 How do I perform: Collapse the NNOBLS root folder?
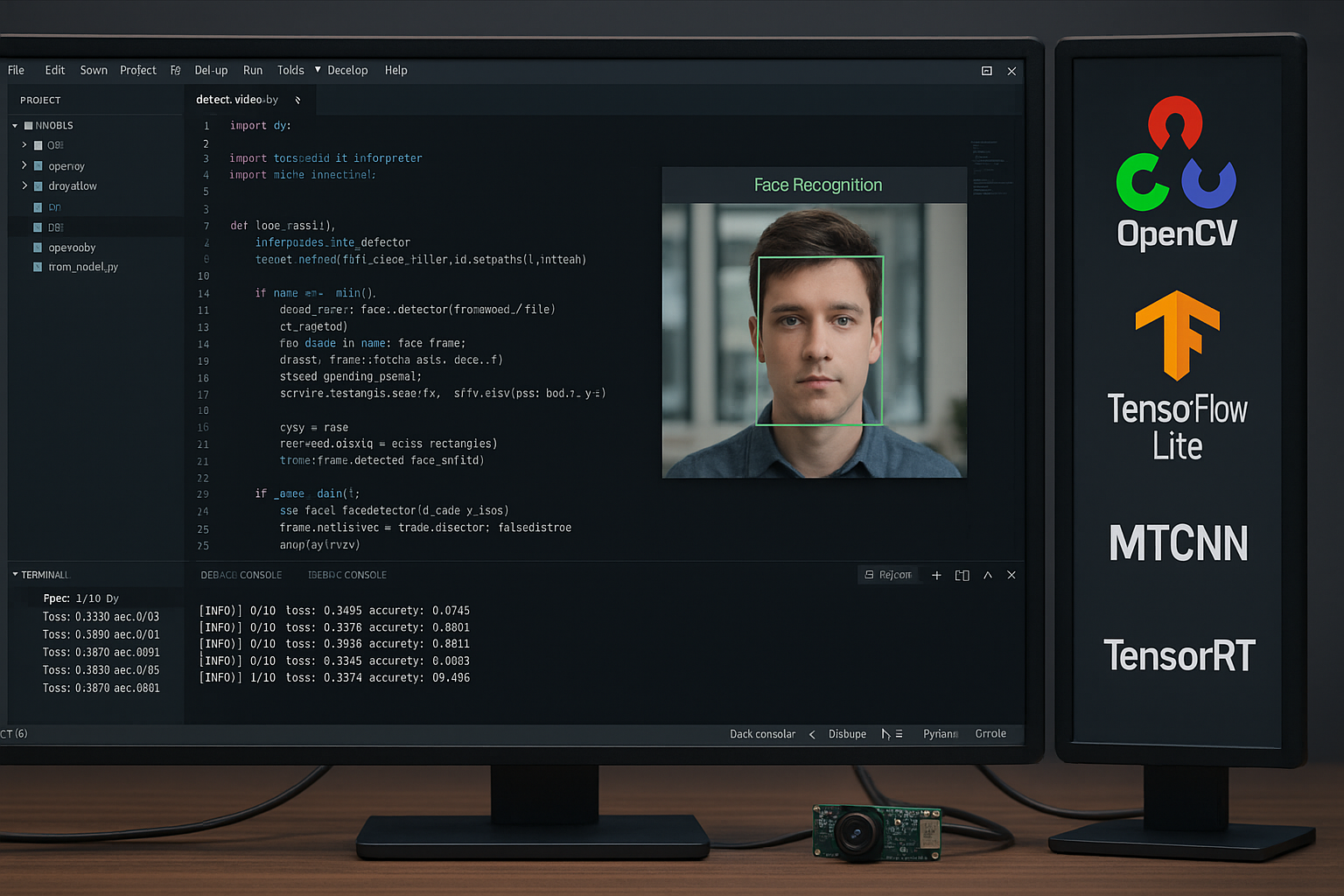(x=15, y=126)
